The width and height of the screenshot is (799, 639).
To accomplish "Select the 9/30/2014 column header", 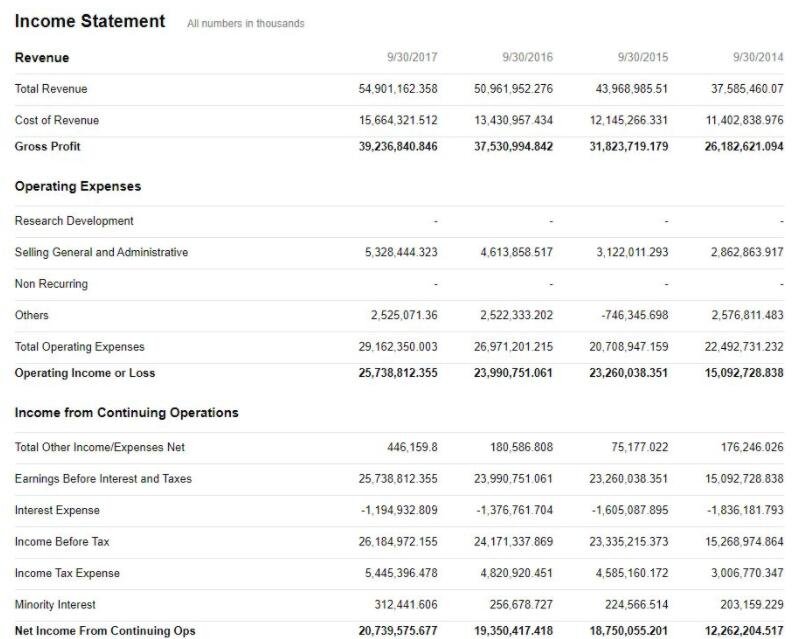I will [758, 57].
